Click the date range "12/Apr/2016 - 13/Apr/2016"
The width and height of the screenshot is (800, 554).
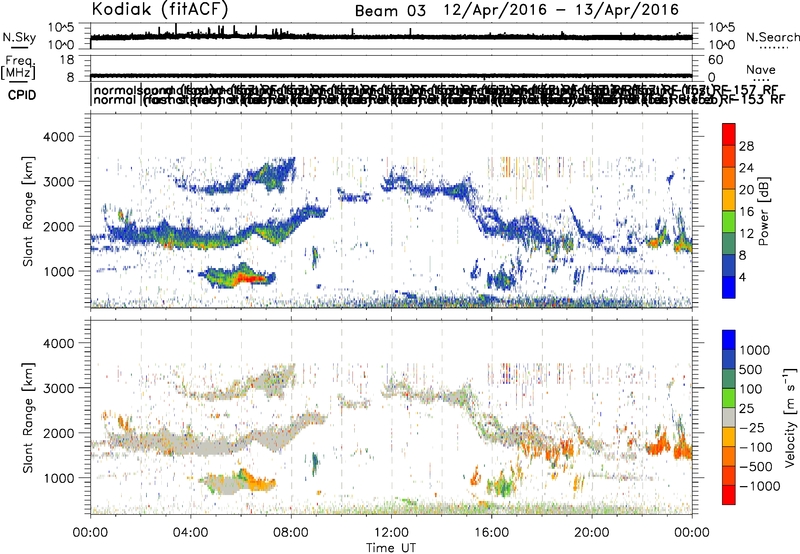pyautogui.click(x=561, y=10)
